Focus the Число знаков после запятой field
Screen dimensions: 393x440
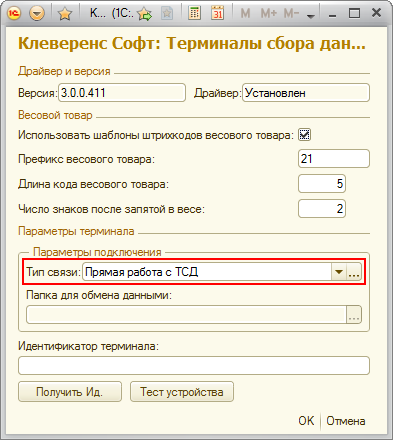pos(322,209)
